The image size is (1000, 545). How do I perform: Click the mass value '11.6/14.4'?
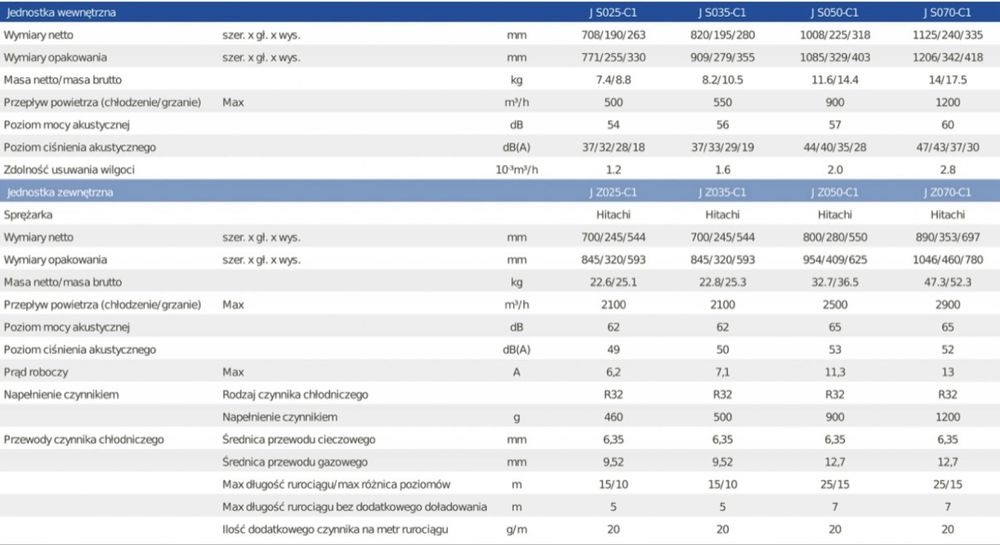(834, 80)
